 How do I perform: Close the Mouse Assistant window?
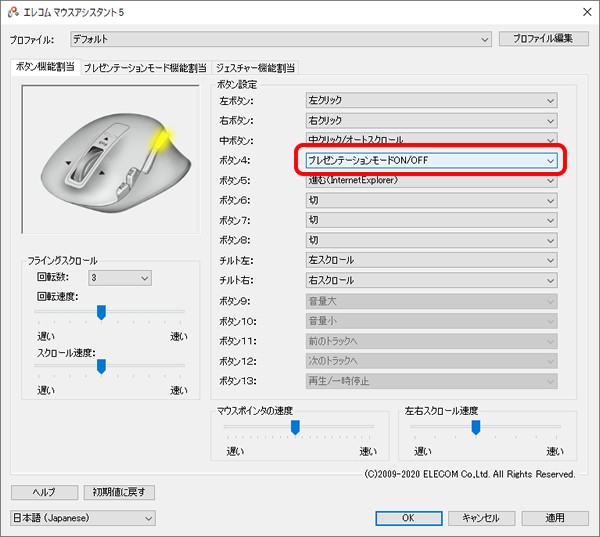(587, 12)
